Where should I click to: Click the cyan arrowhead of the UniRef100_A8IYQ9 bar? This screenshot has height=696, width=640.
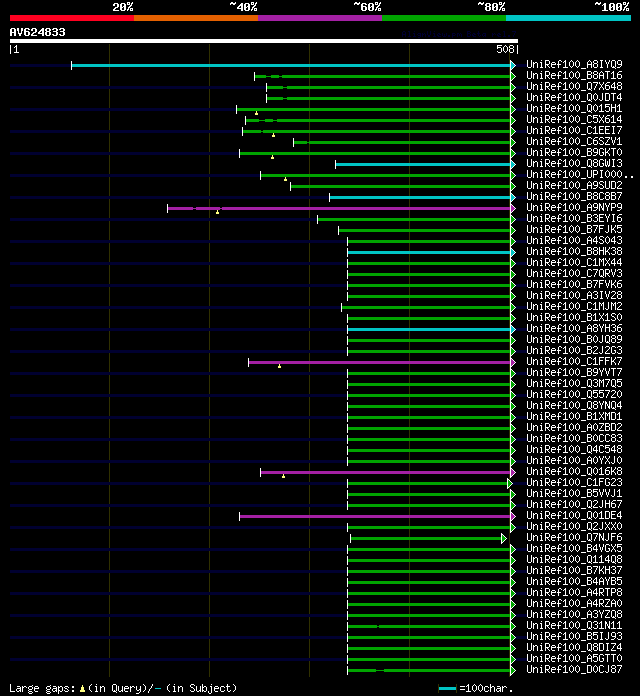pos(513,65)
